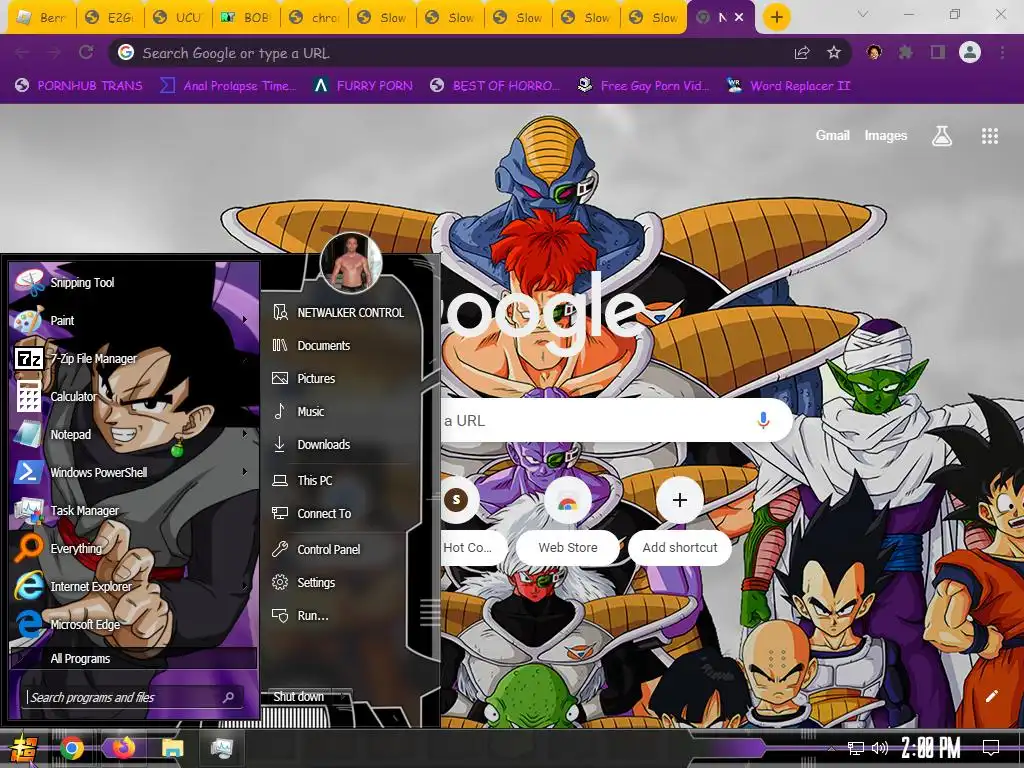Click Chrome icon in the taskbar
Viewport: 1024px width, 768px height.
point(72,748)
